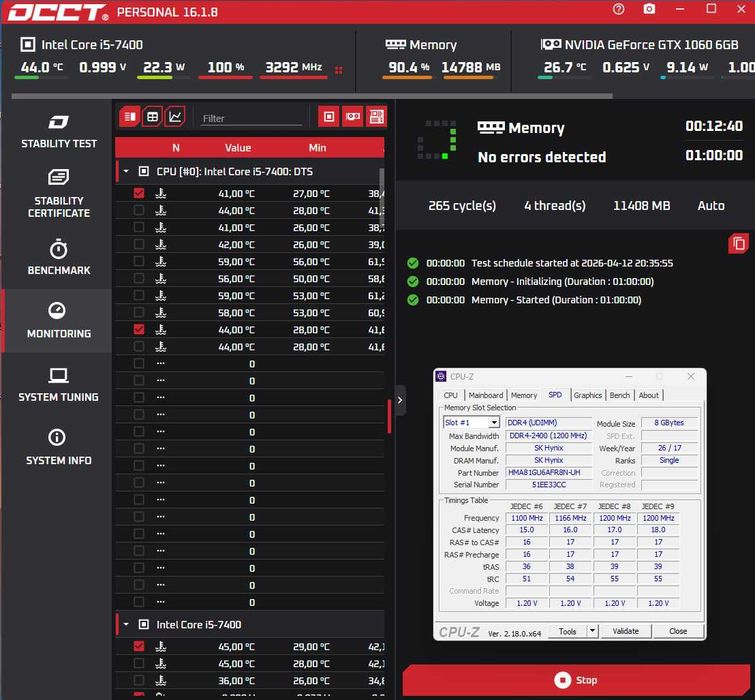
Task: Check the 58,00 °C sensor row
Action: click(139, 313)
